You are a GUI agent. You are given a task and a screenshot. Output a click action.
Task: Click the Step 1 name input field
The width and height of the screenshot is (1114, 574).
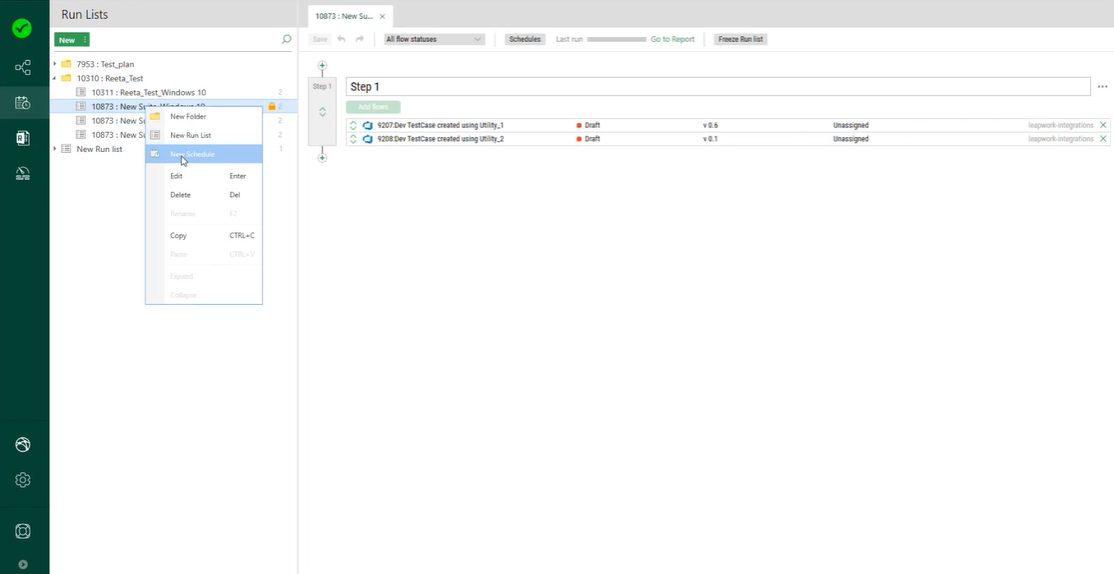pyautogui.click(x=717, y=87)
